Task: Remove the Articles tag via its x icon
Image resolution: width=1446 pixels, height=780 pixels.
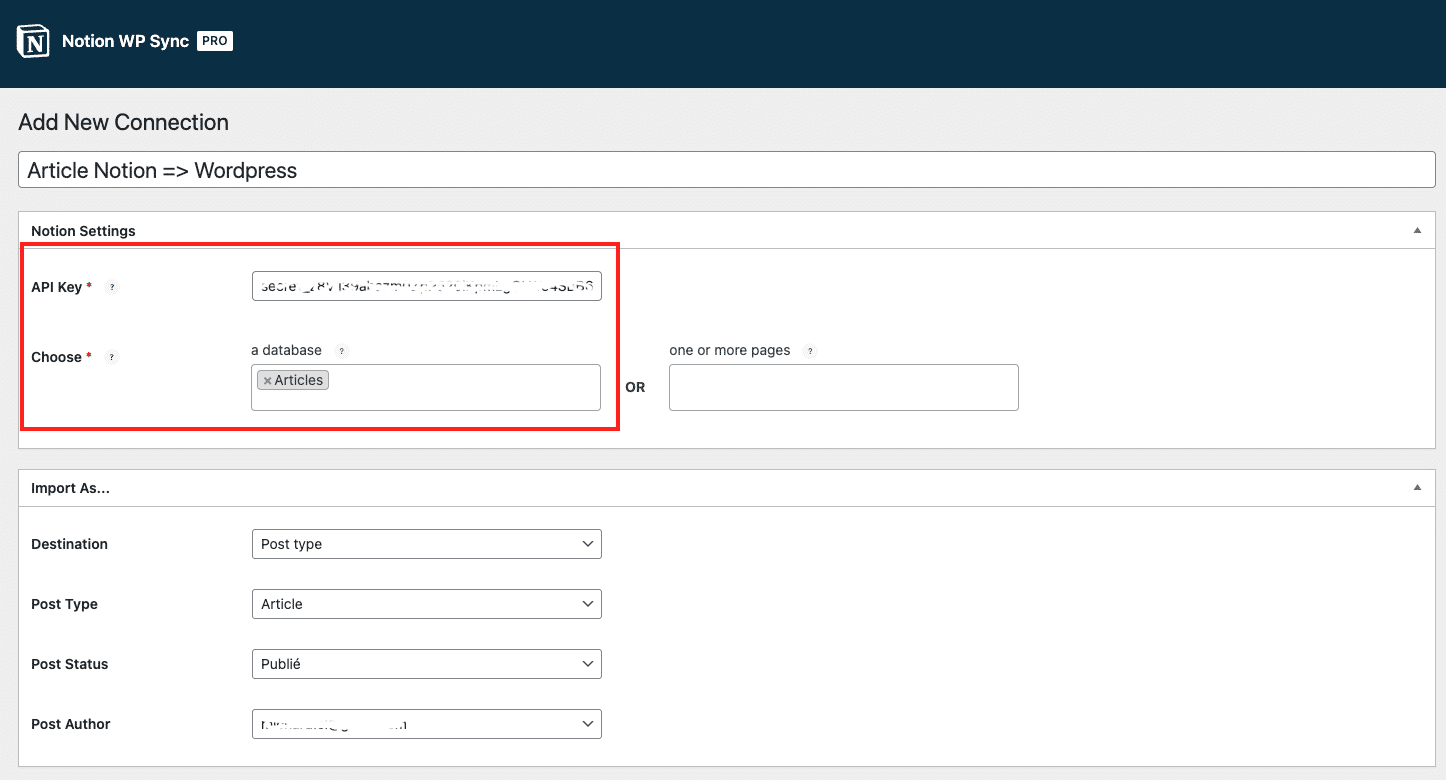Action: point(266,380)
